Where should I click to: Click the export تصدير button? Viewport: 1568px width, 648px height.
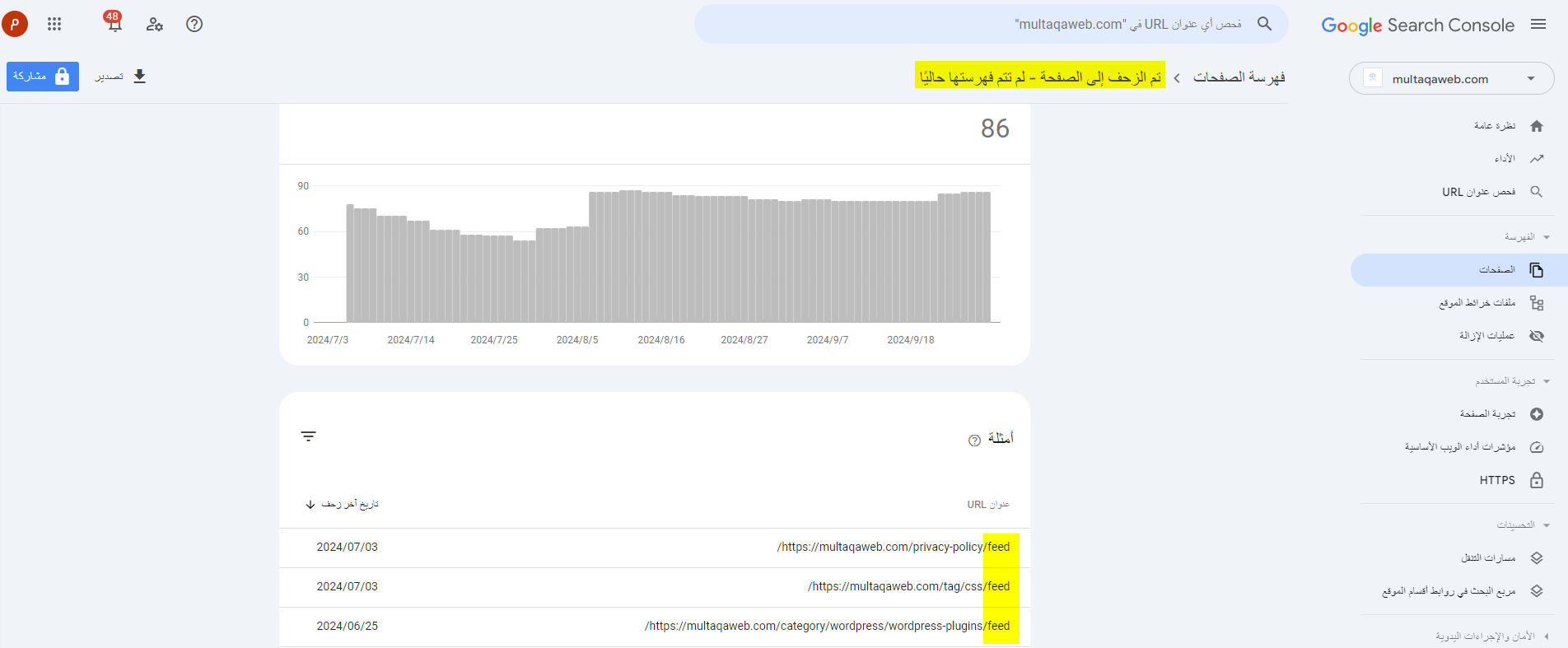(x=121, y=77)
